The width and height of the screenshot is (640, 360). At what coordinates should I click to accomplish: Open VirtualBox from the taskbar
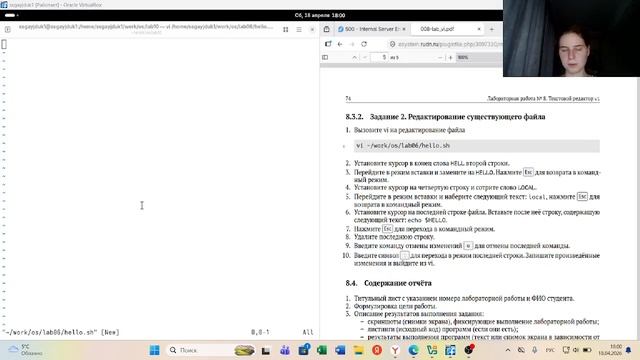(432, 350)
